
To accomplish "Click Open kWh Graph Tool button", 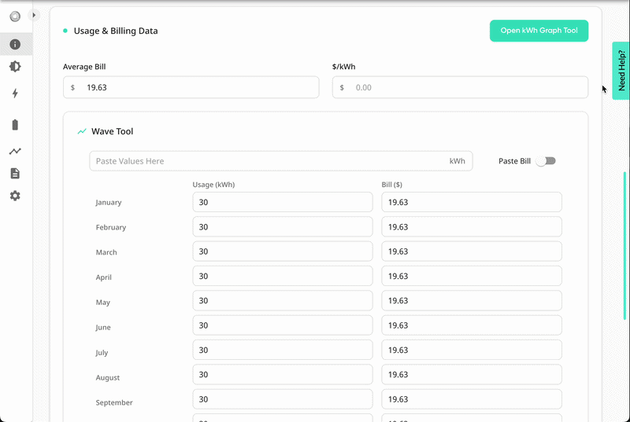I will (539, 31).
